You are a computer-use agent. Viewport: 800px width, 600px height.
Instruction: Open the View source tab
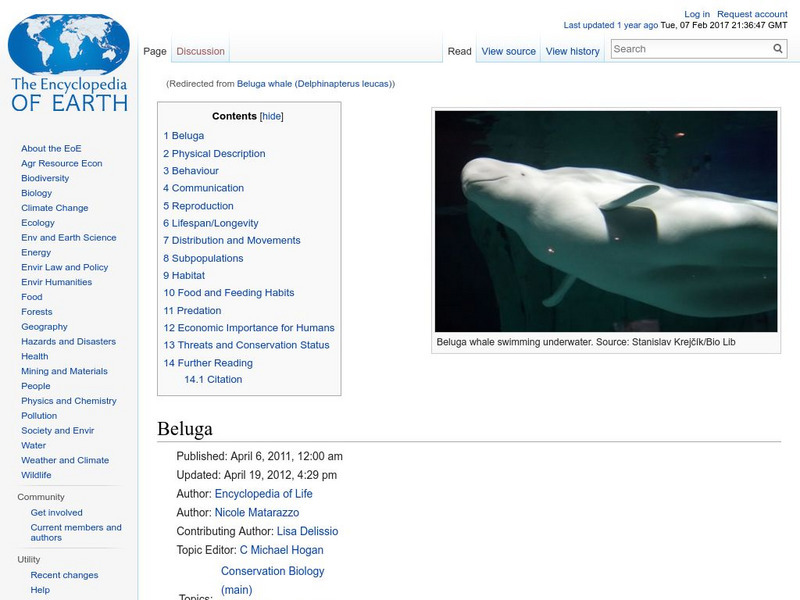coord(508,51)
